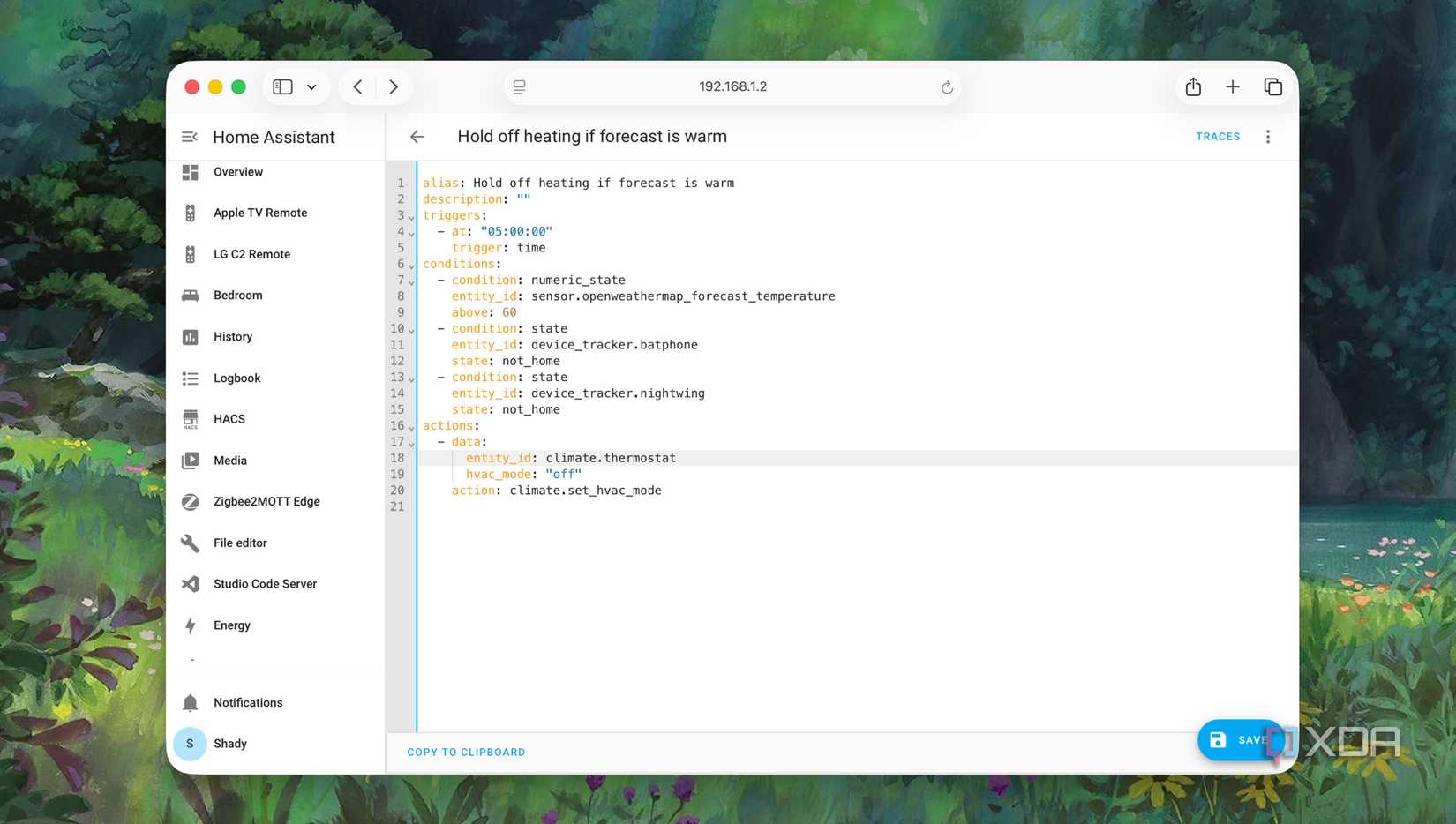Open the Studio Code Server icon
1456x824 pixels.
(x=190, y=584)
